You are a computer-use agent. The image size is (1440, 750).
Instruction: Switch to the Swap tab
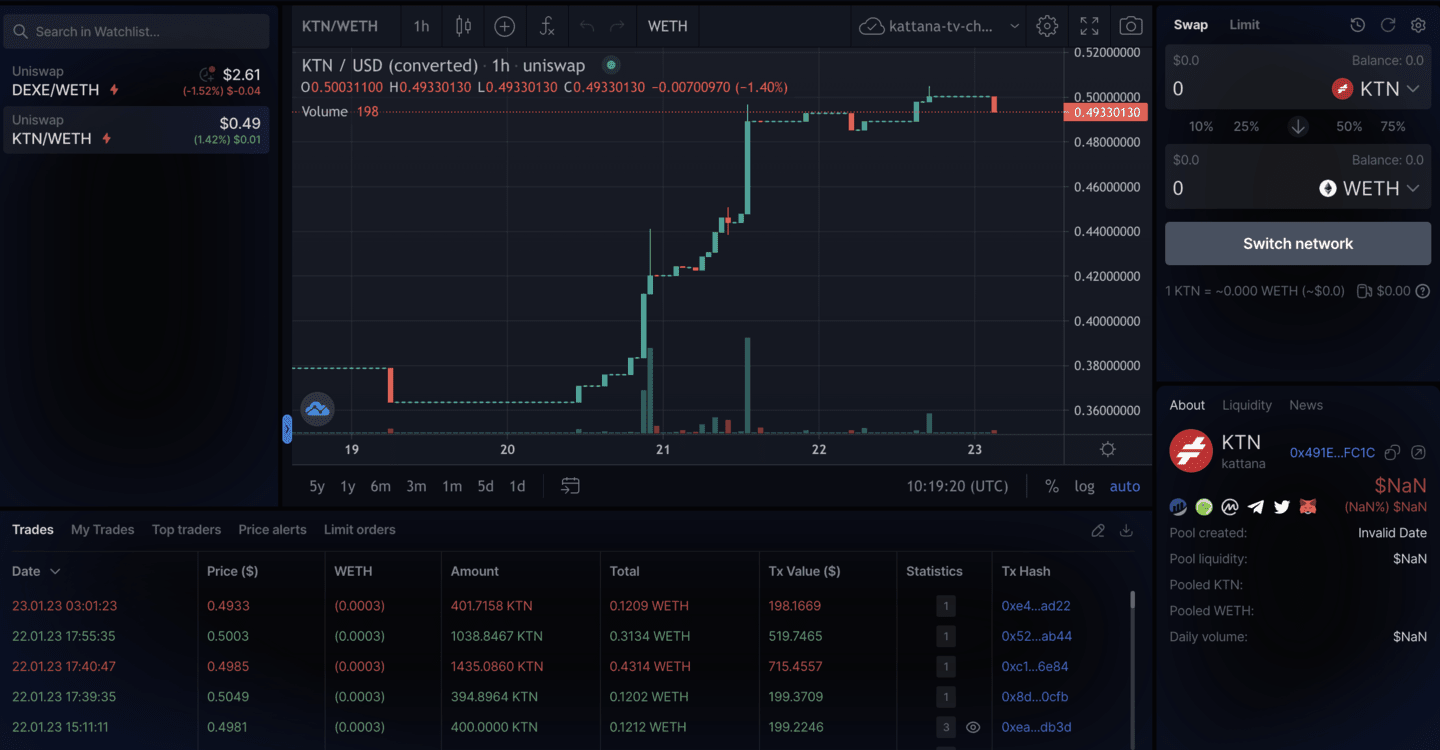(x=1190, y=25)
